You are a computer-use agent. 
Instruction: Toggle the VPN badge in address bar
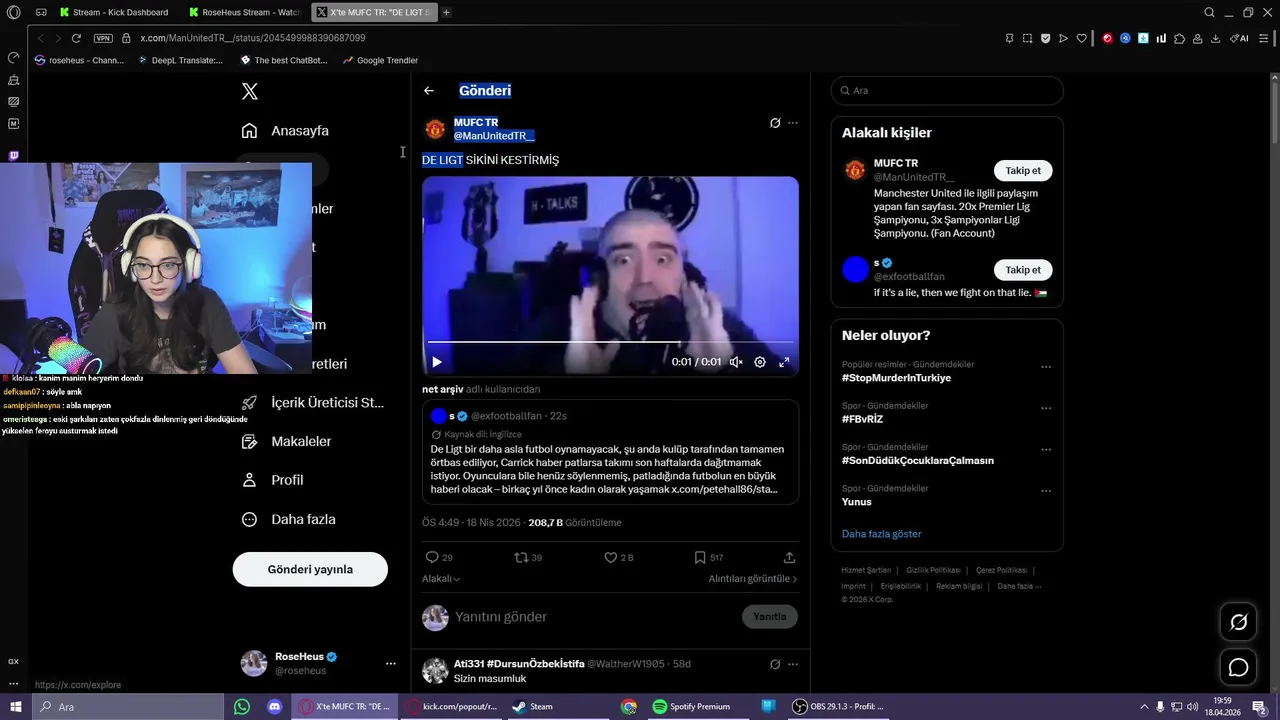[x=103, y=38]
